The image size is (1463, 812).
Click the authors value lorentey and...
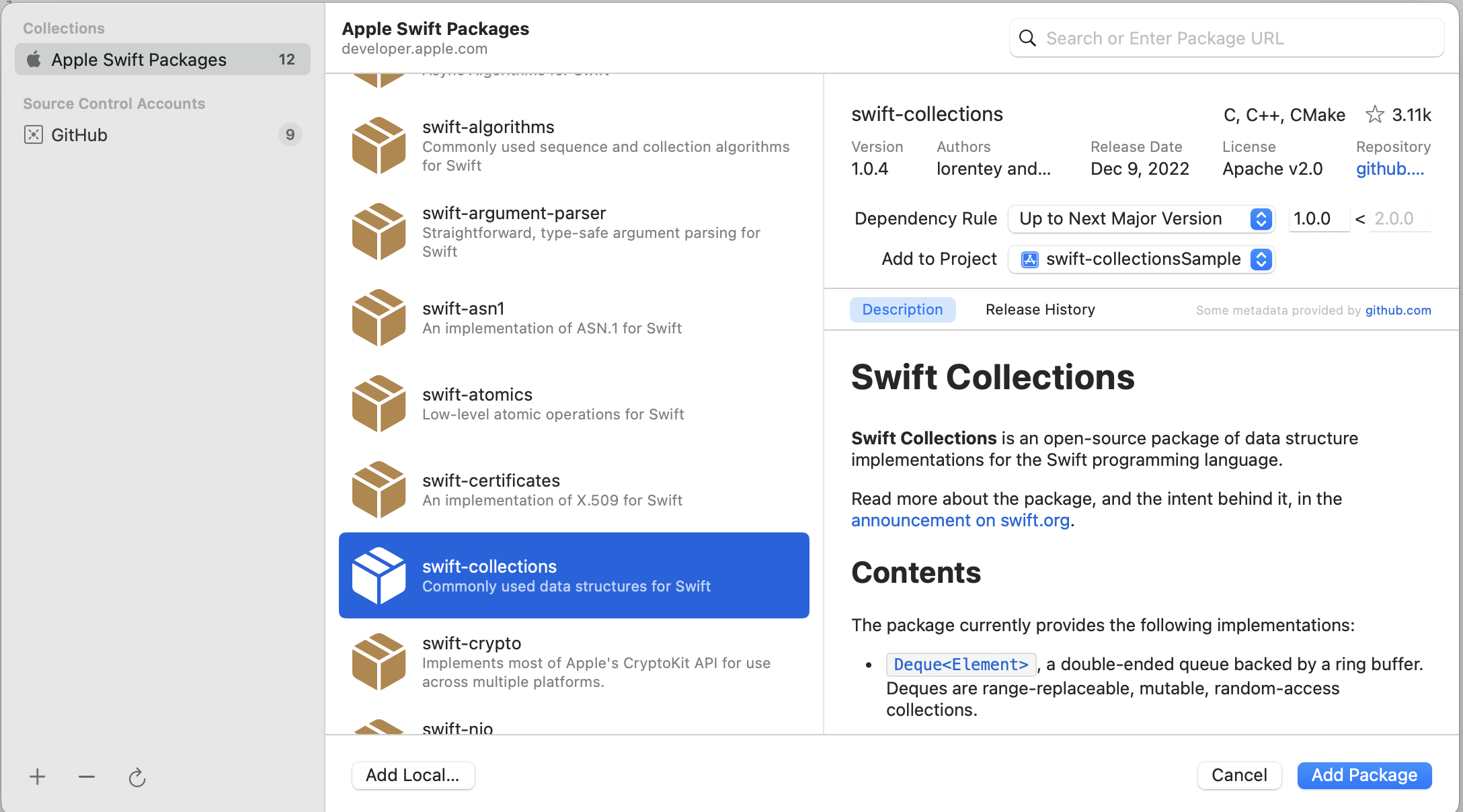tap(994, 169)
